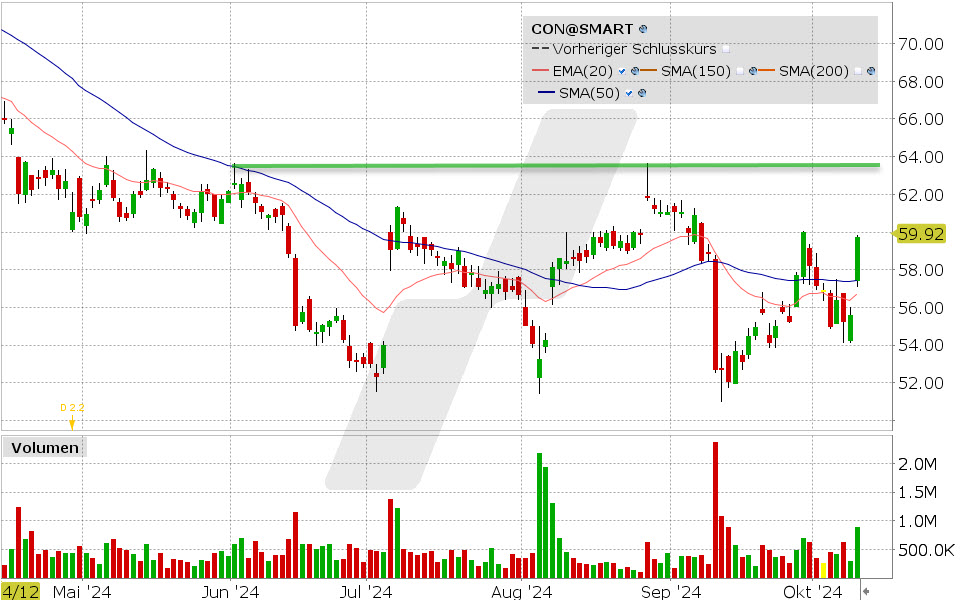
Task: Click the SMA(50) legend label
Action: pyautogui.click(x=589, y=93)
